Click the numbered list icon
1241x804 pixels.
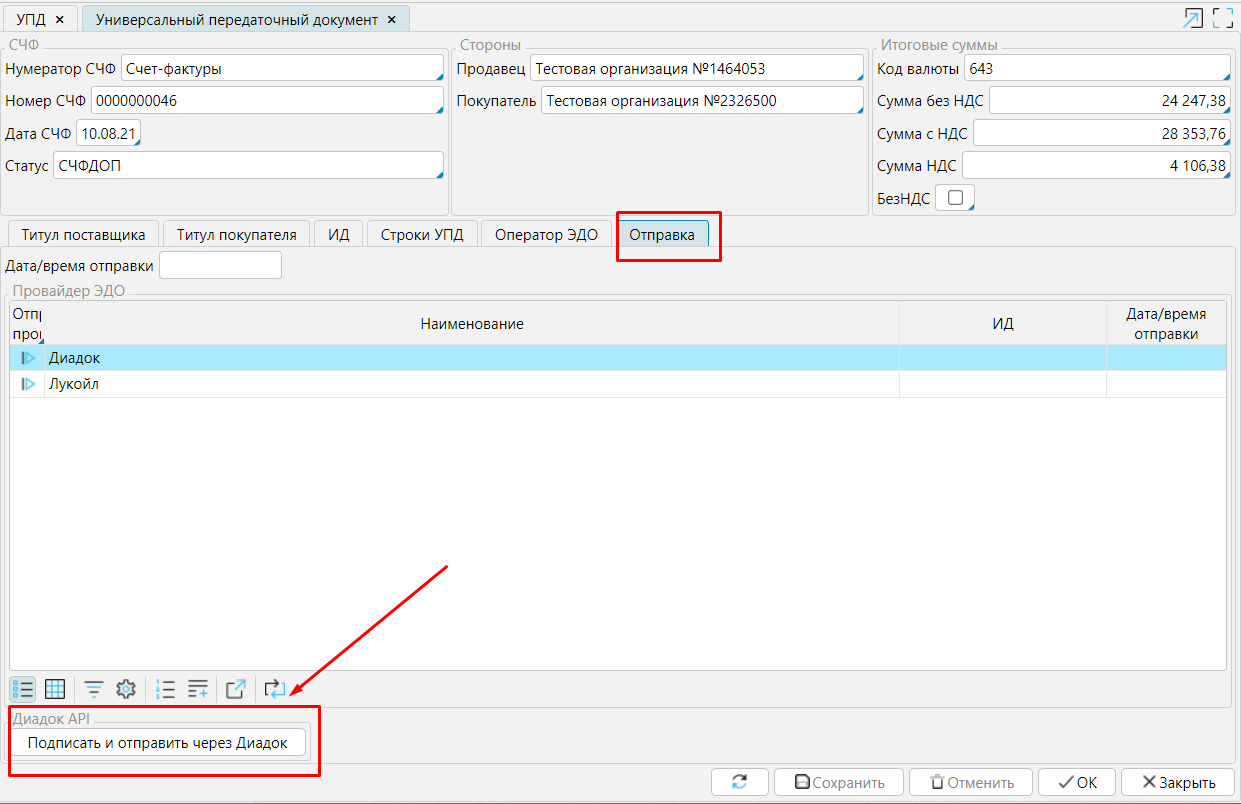point(166,689)
